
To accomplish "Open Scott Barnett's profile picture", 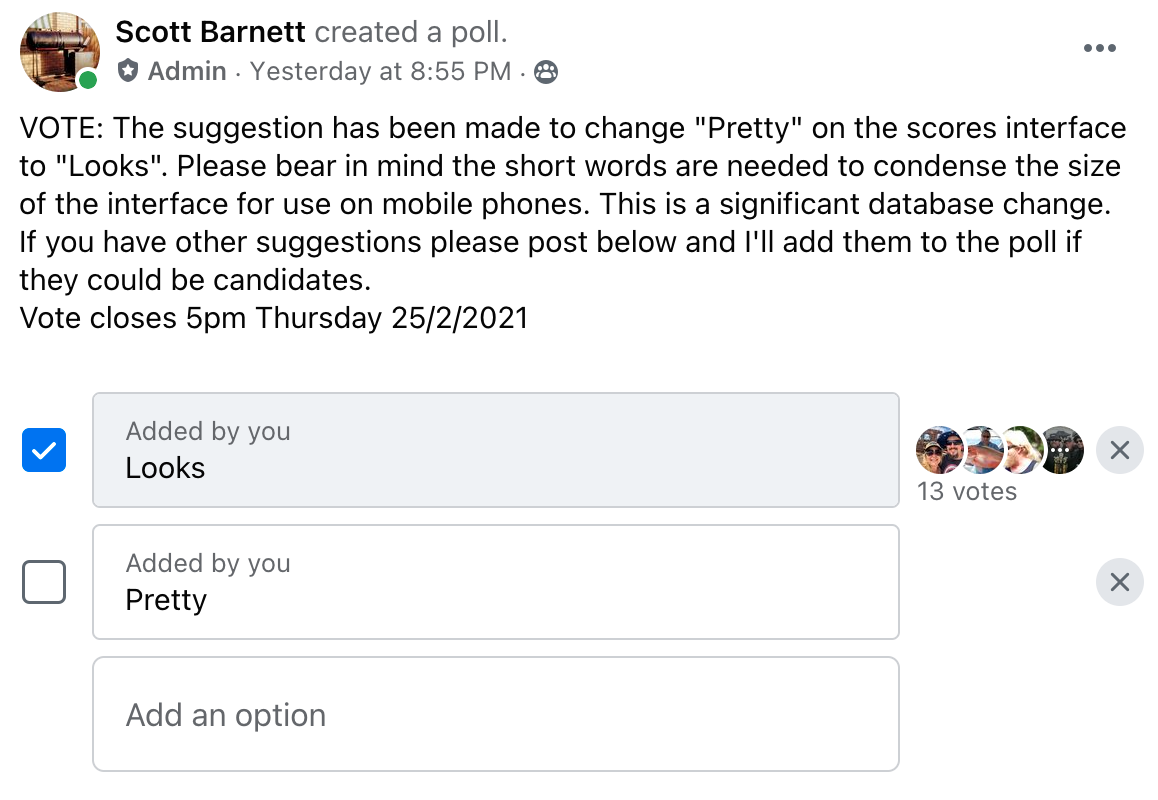I will click(x=60, y=52).
